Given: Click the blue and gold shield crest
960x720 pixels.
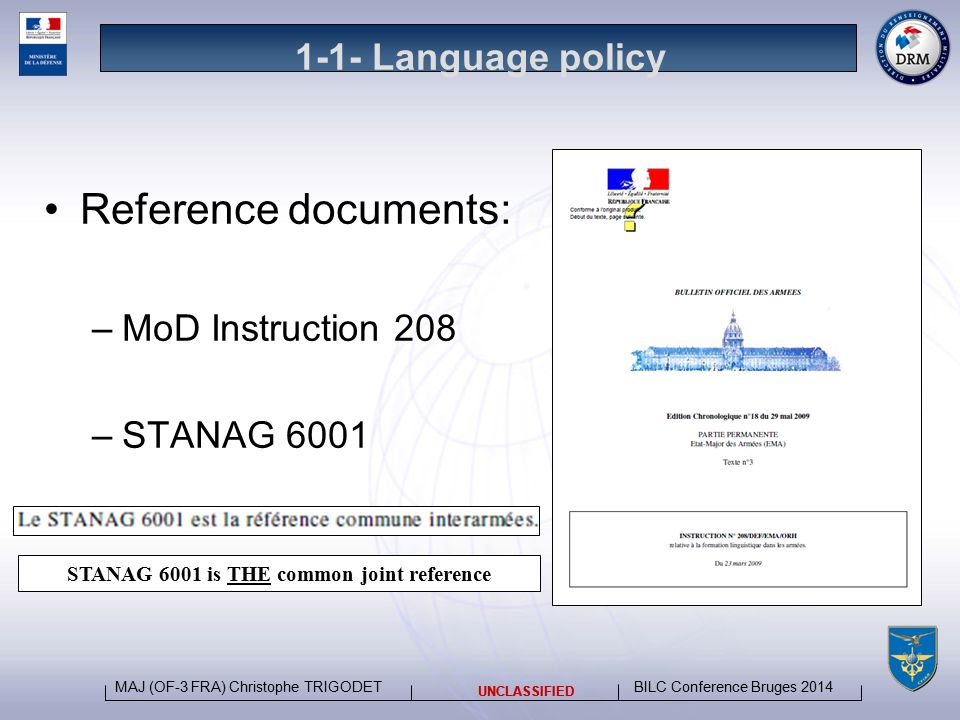Looking at the screenshot, I should pyautogui.click(x=913, y=658).
